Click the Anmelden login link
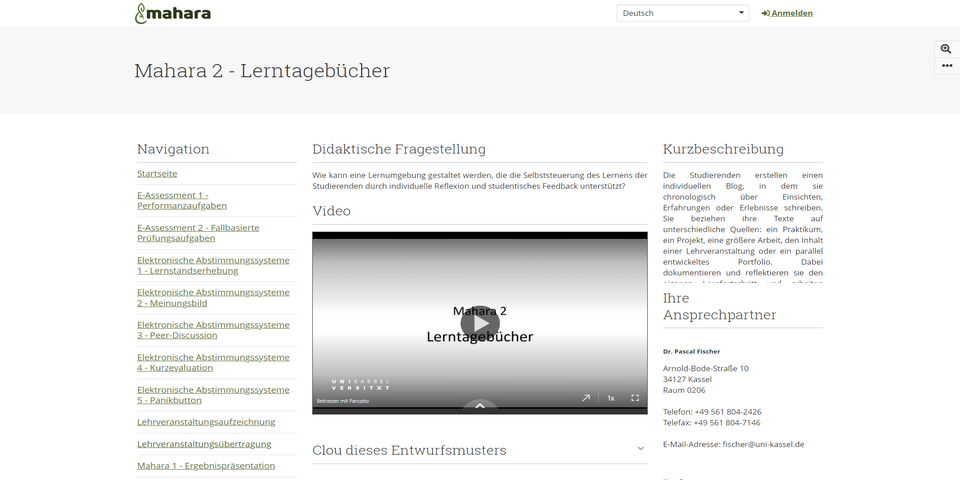Viewport: 960px width, 480px height. 787,13
